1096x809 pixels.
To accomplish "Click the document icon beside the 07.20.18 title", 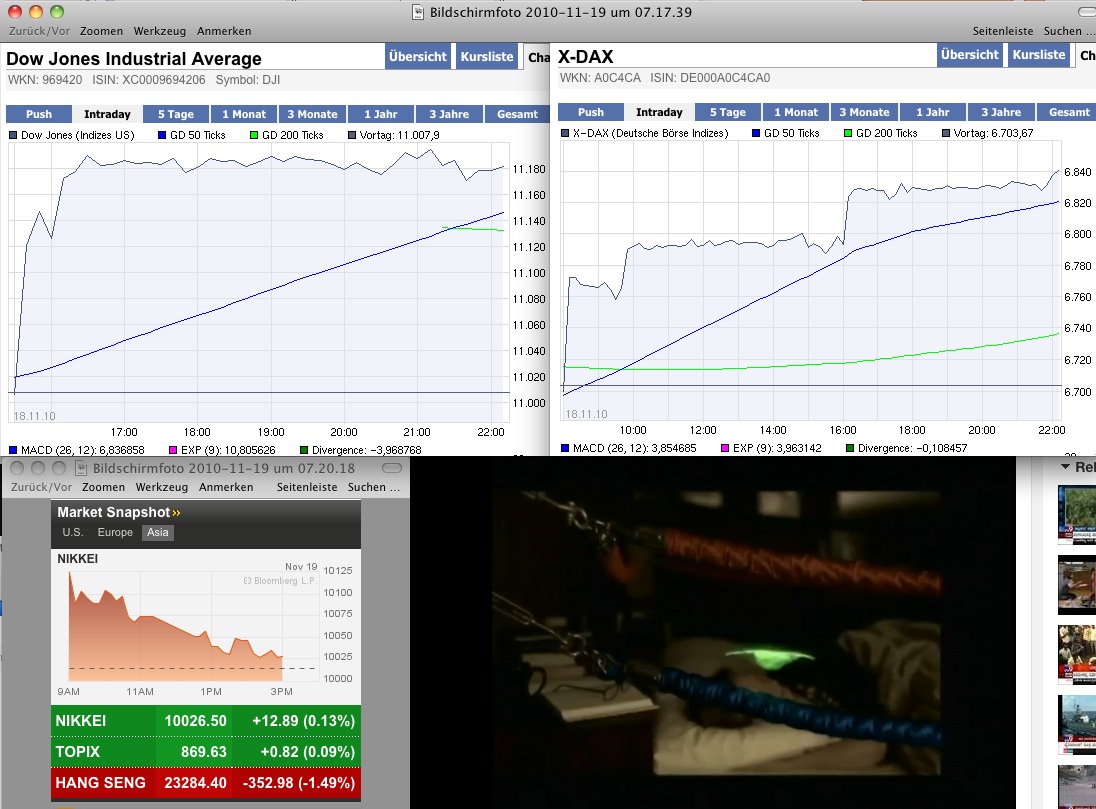I will 81,468.
